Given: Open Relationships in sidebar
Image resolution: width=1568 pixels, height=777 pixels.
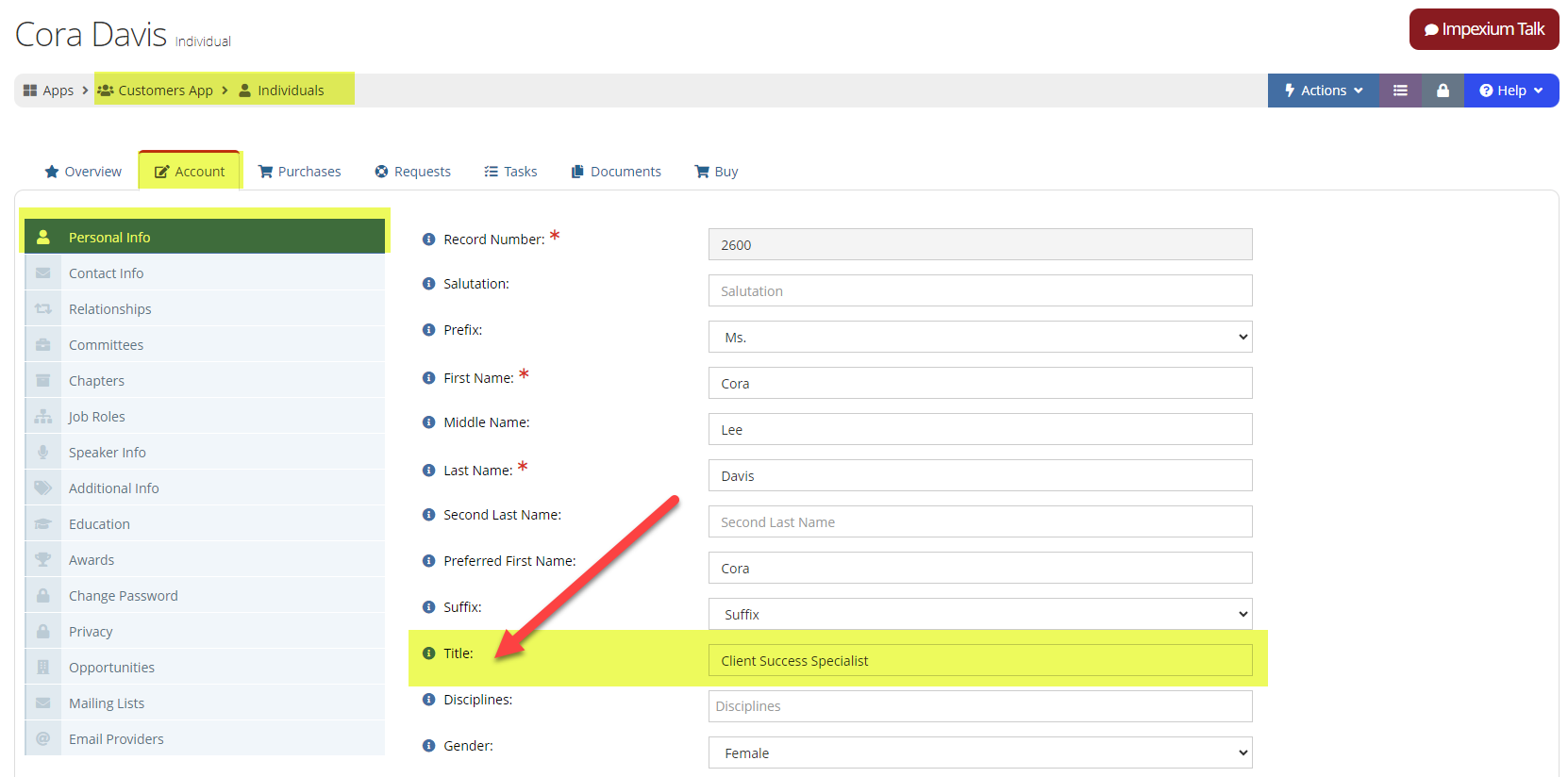Looking at the screenshot, I should [x=205, y=309].
